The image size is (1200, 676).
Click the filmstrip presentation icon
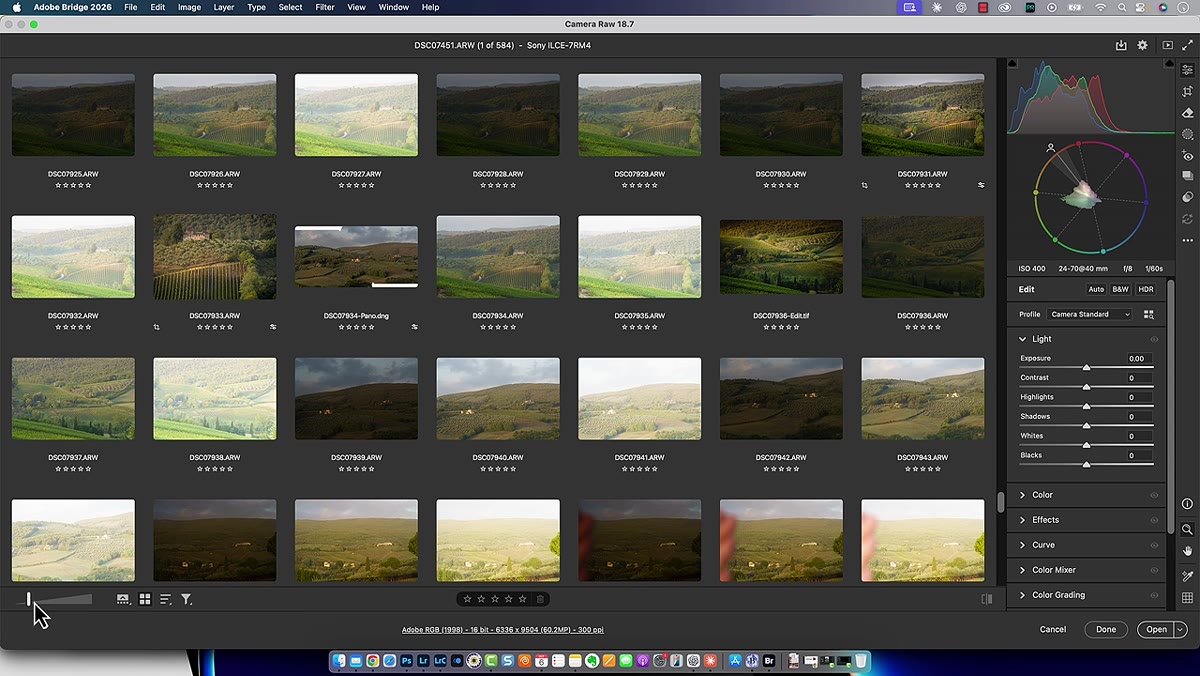coord(1167,46)
